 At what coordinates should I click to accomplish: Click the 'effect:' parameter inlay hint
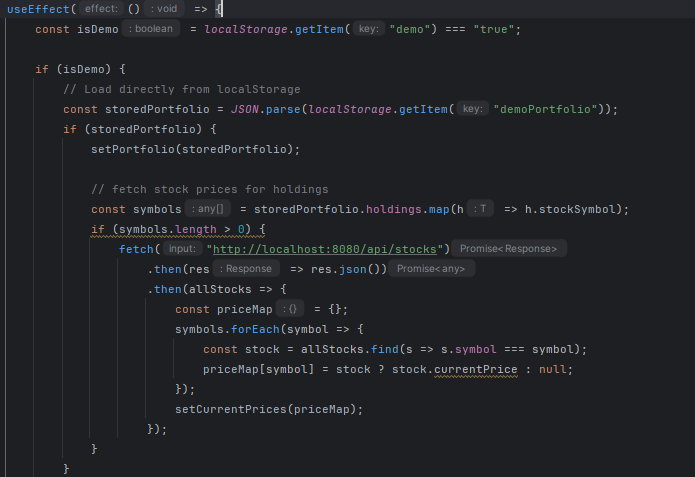click(100, 8)
